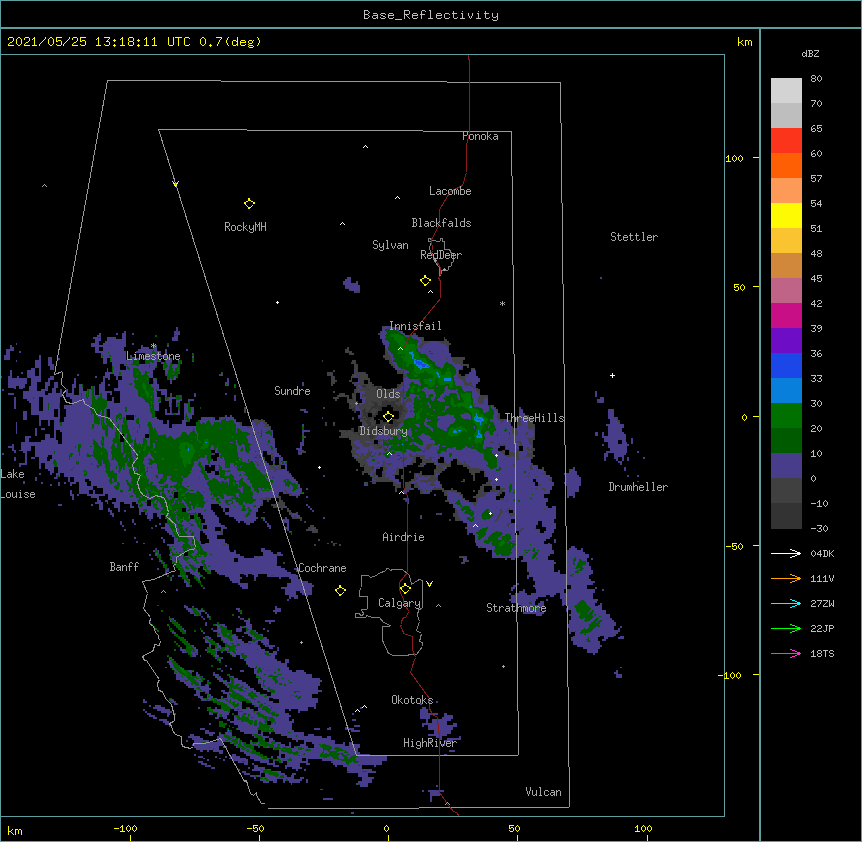Click the Base_Reflectivity title
Viewport: 862px width, 842px height.
pyautogui.click(x=431, y=15)
